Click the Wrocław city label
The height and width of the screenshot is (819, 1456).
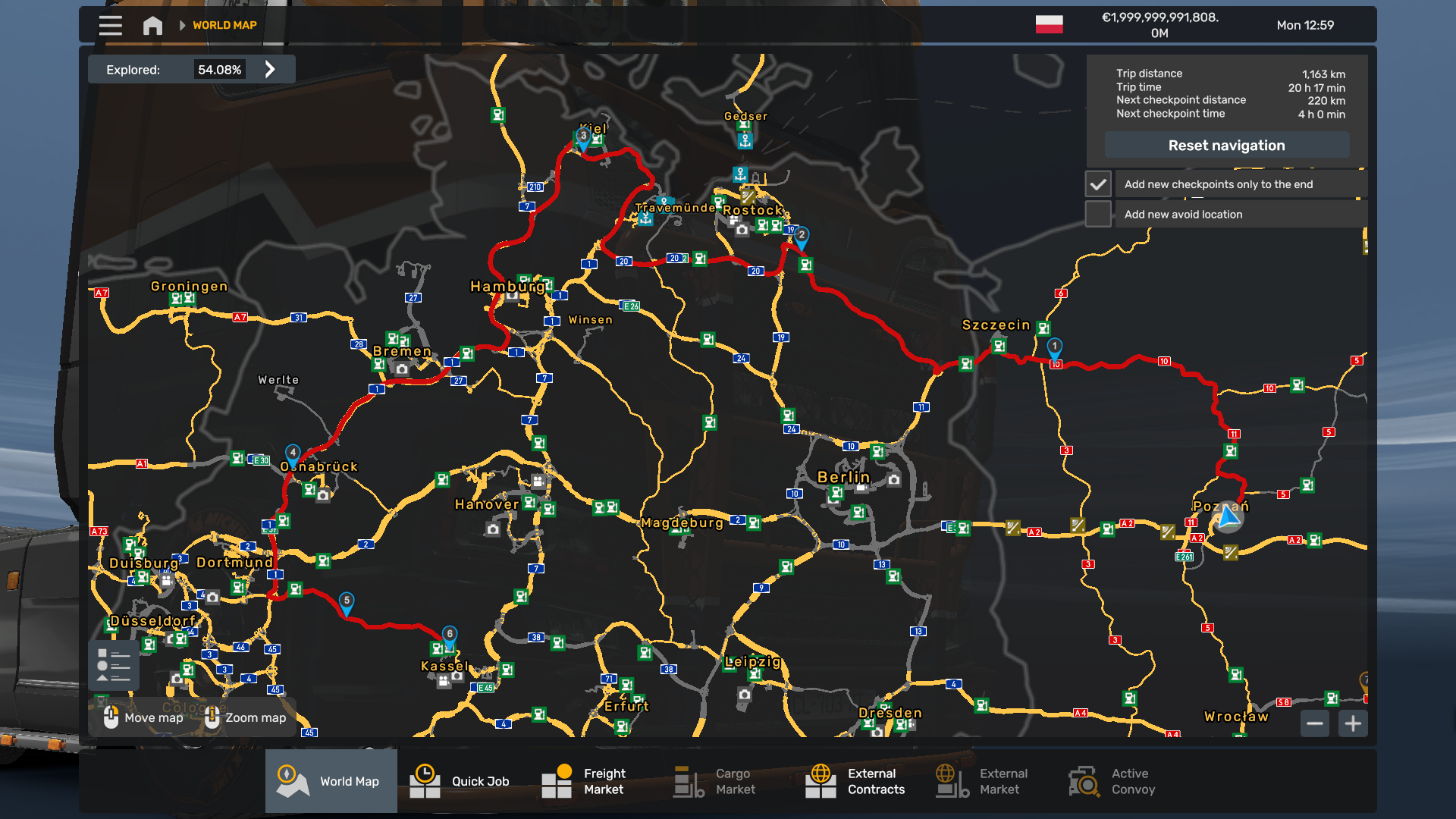click(1236, 717)
